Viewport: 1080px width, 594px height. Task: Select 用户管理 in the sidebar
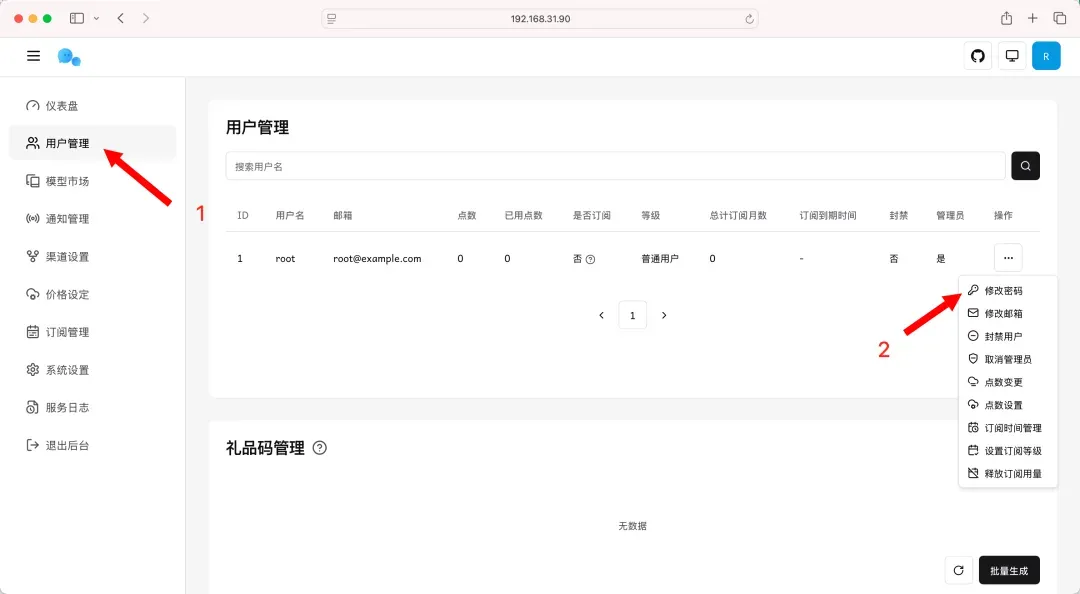pyautogui.click(x=92, y=143)
